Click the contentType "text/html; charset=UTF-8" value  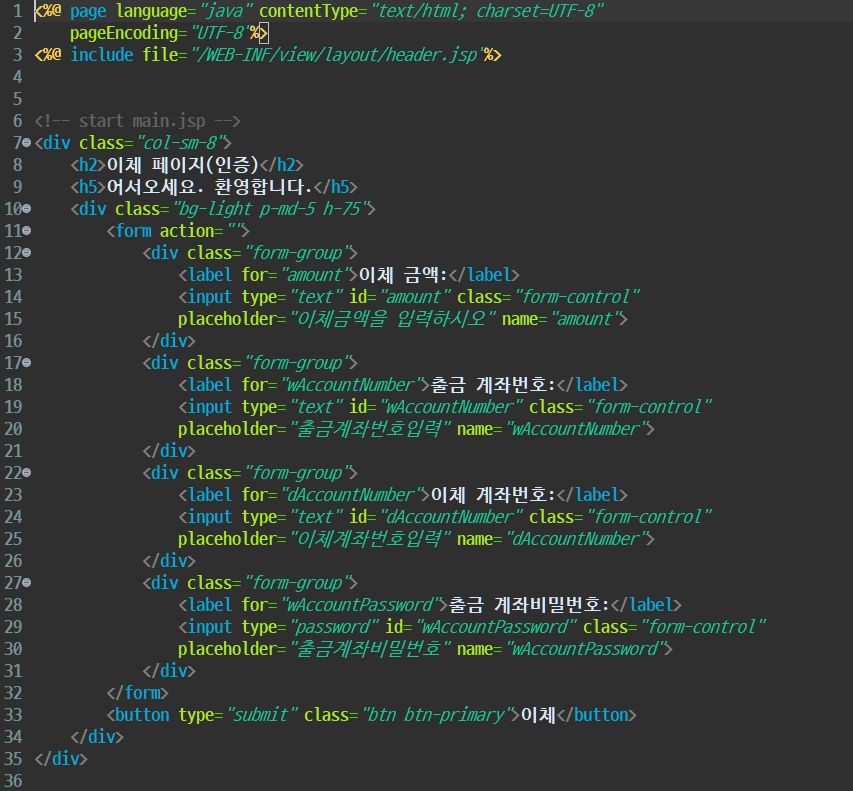point(487,11)
